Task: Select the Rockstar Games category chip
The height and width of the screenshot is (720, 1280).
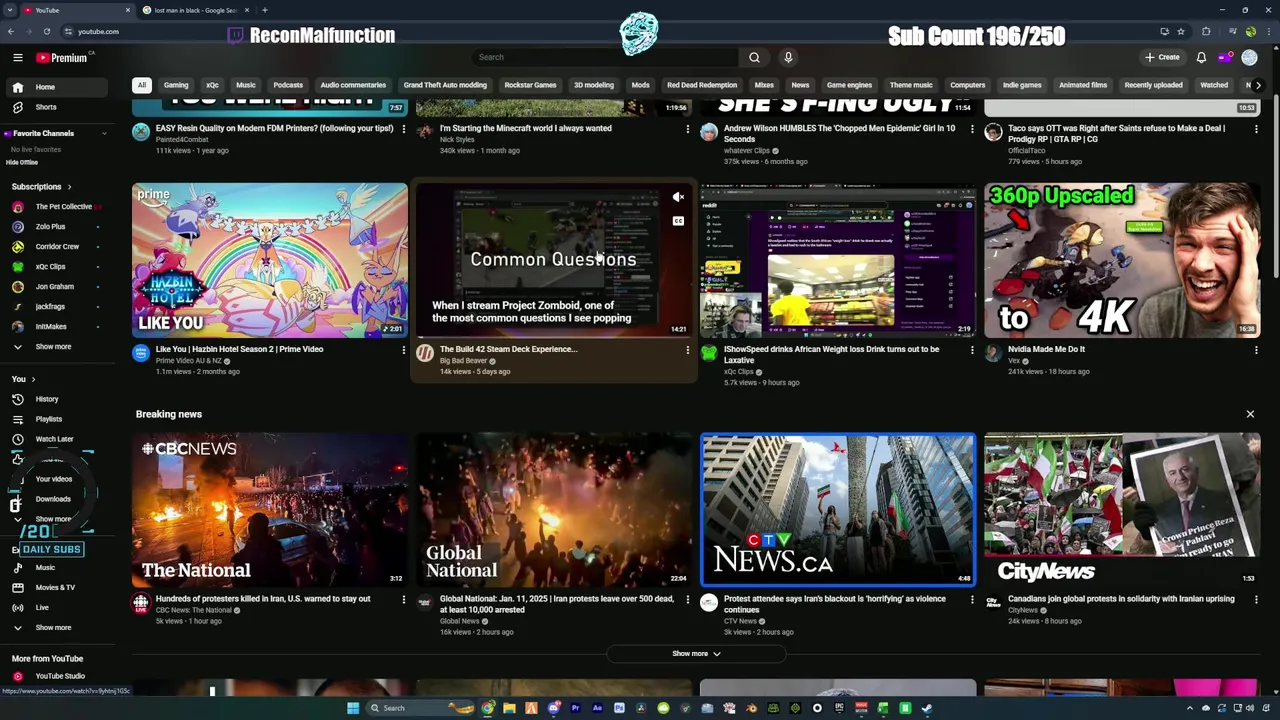Action: tap(530, 85)
